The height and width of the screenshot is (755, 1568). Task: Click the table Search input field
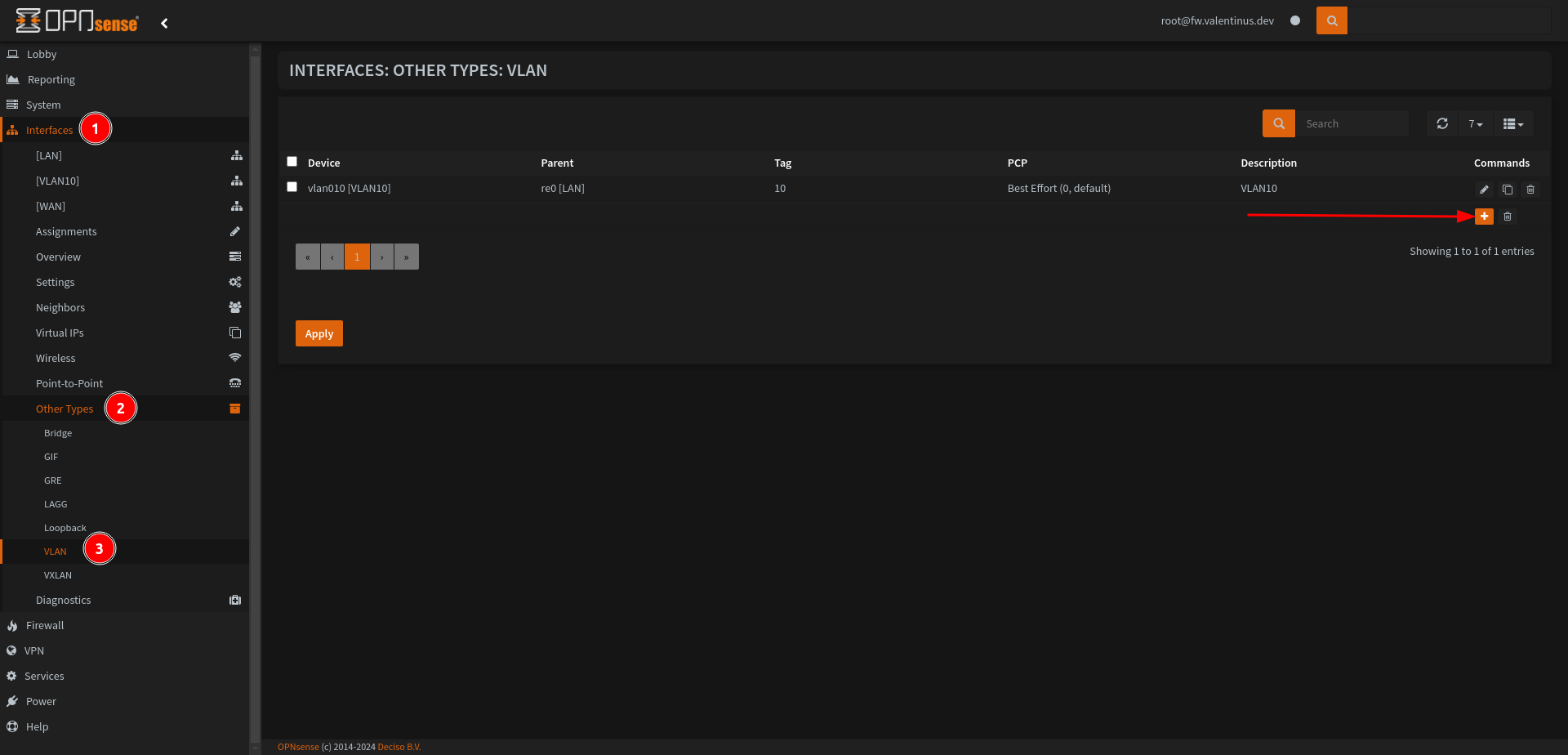pos(1352,123)
